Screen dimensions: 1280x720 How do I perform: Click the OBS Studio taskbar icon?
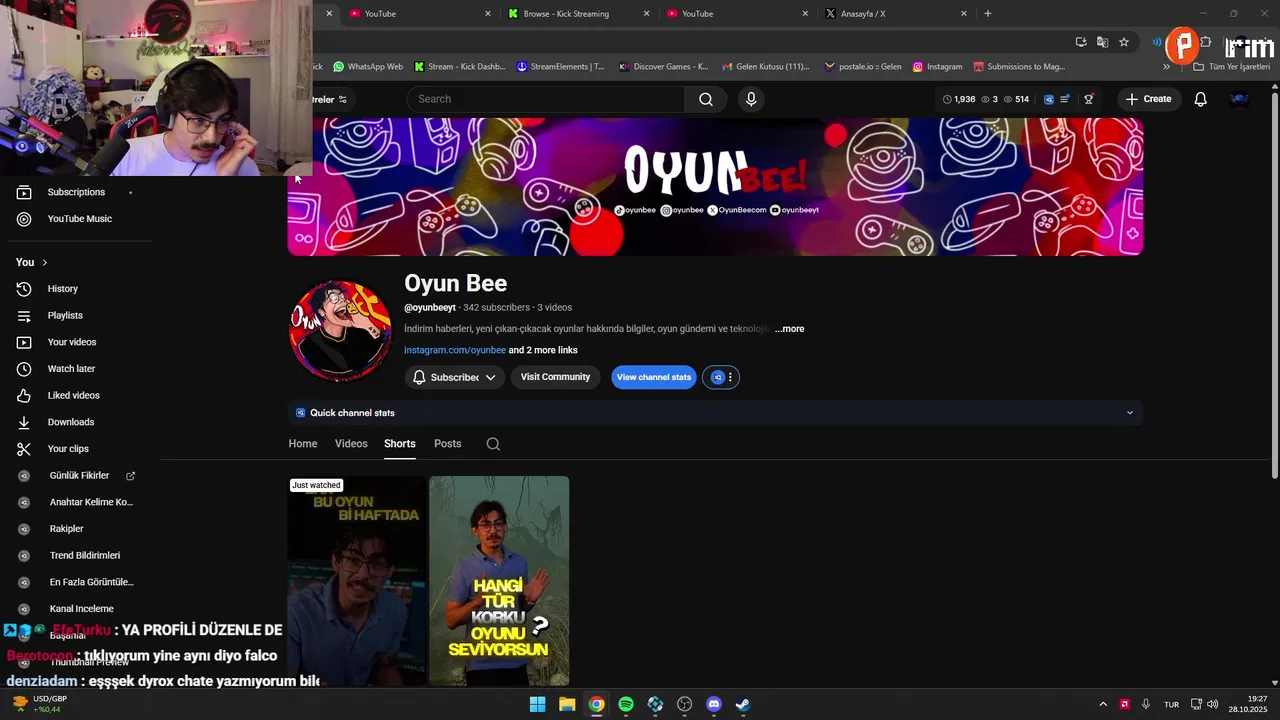tap(685, 704)
